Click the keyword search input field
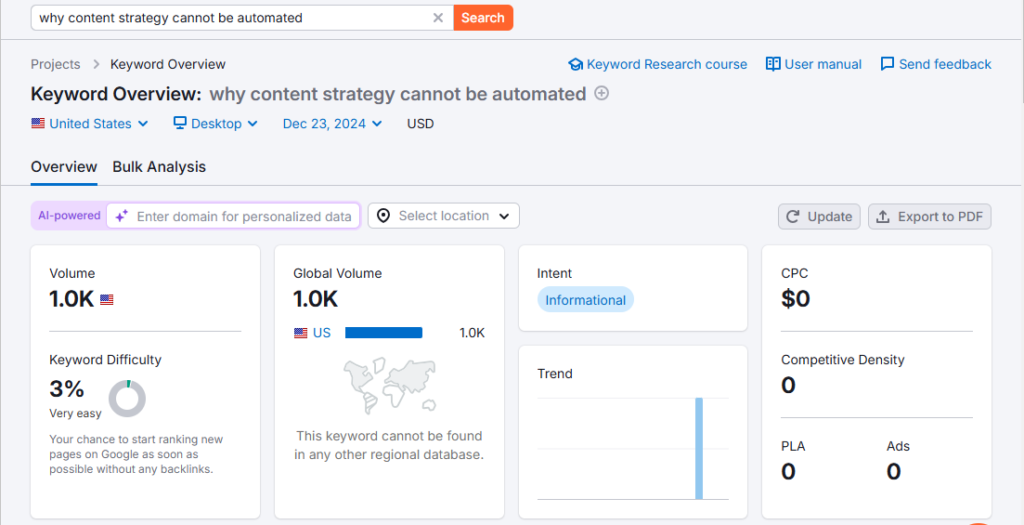The width and height of the screenshot is (1024, 525). 230,18
